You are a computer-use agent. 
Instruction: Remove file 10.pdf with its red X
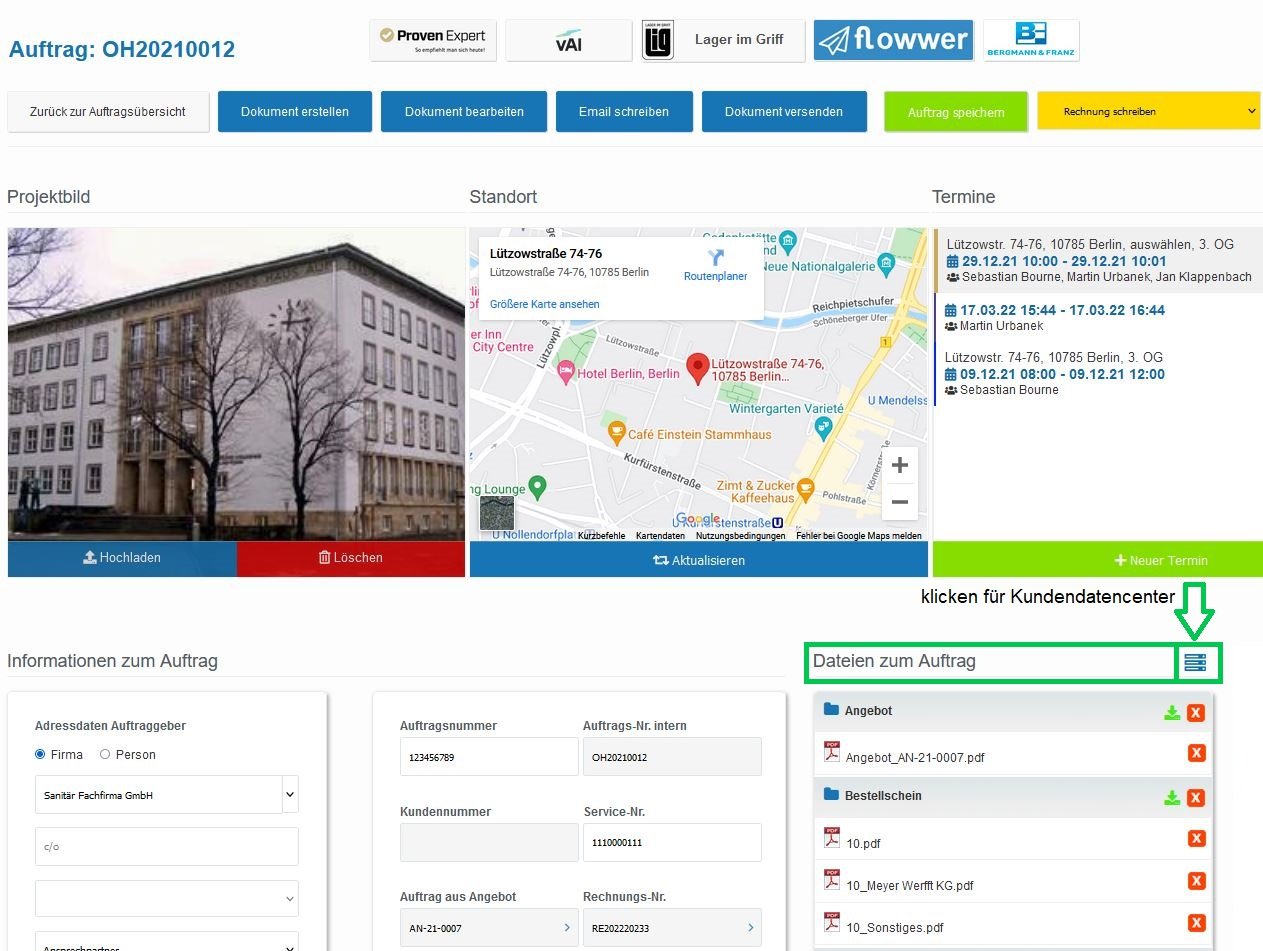(1196, 838)
